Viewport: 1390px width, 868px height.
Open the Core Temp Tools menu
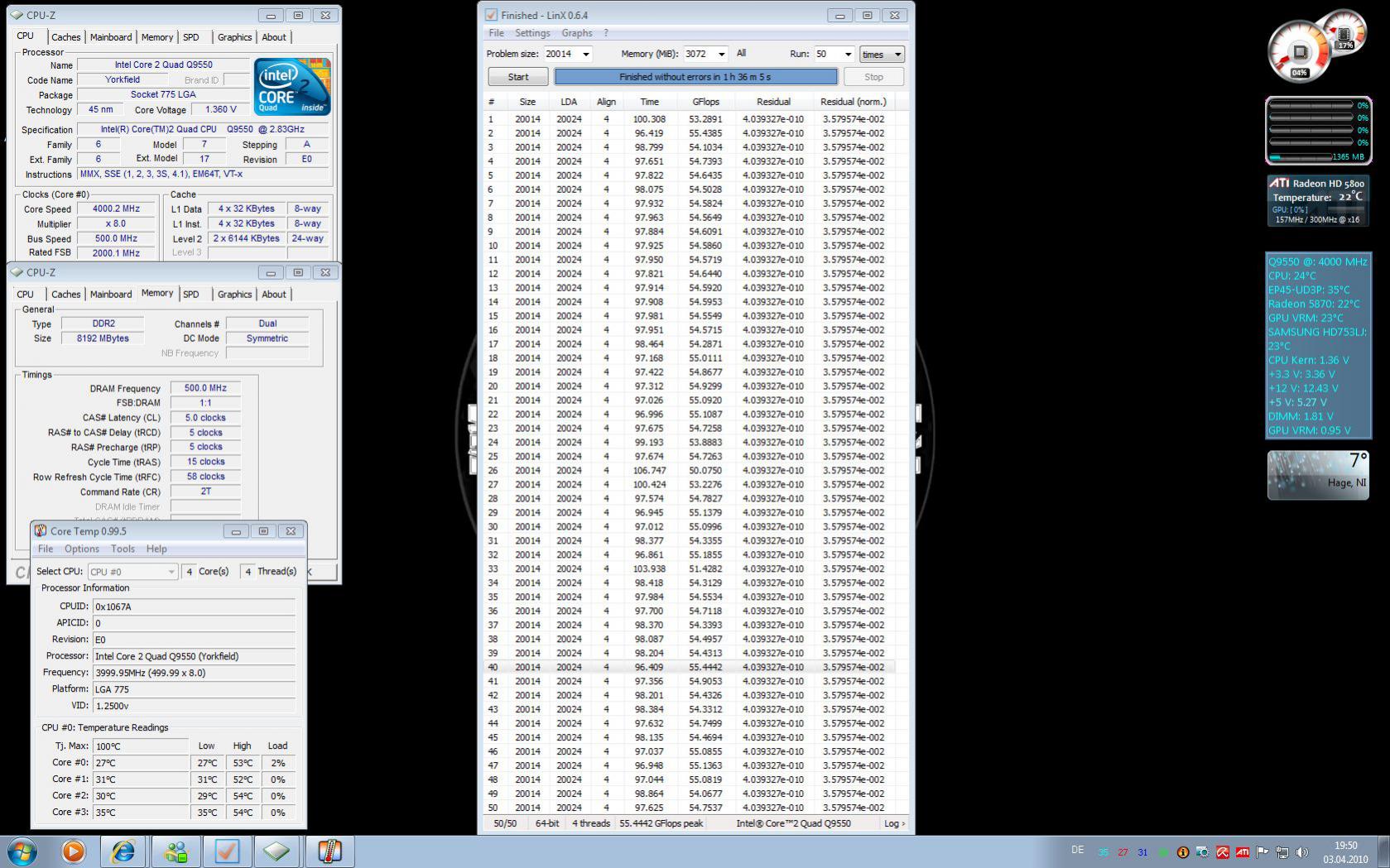[x=123, y=549]
